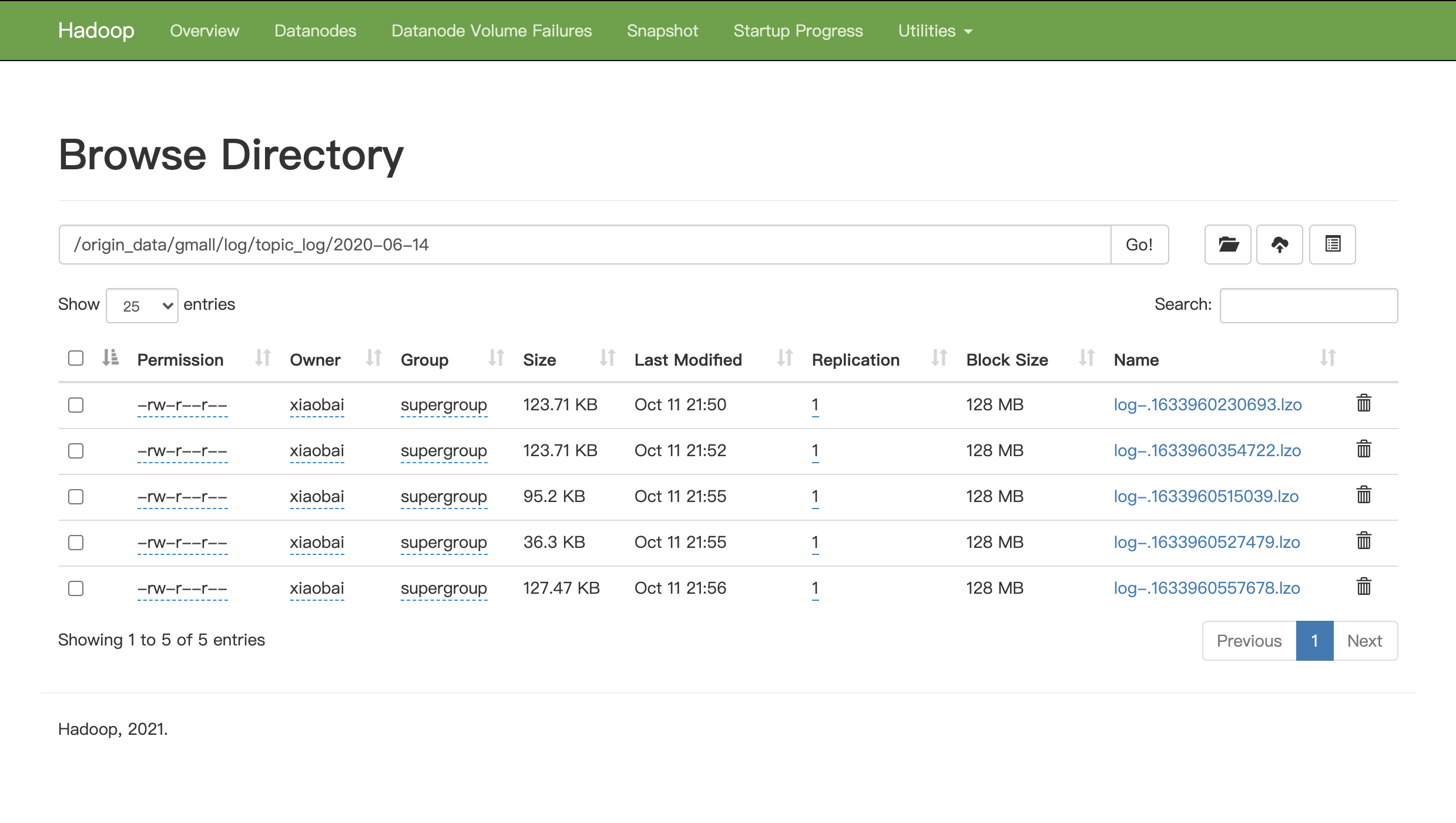Open the Show entries count dropdown
1456x823 pixels.
coord(142,306)
